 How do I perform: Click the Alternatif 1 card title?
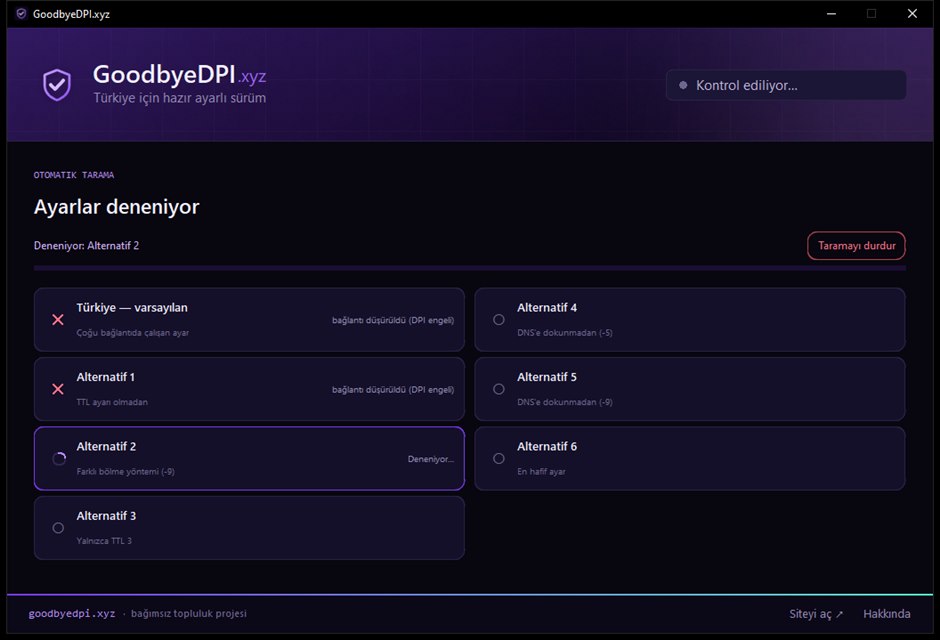106,377
